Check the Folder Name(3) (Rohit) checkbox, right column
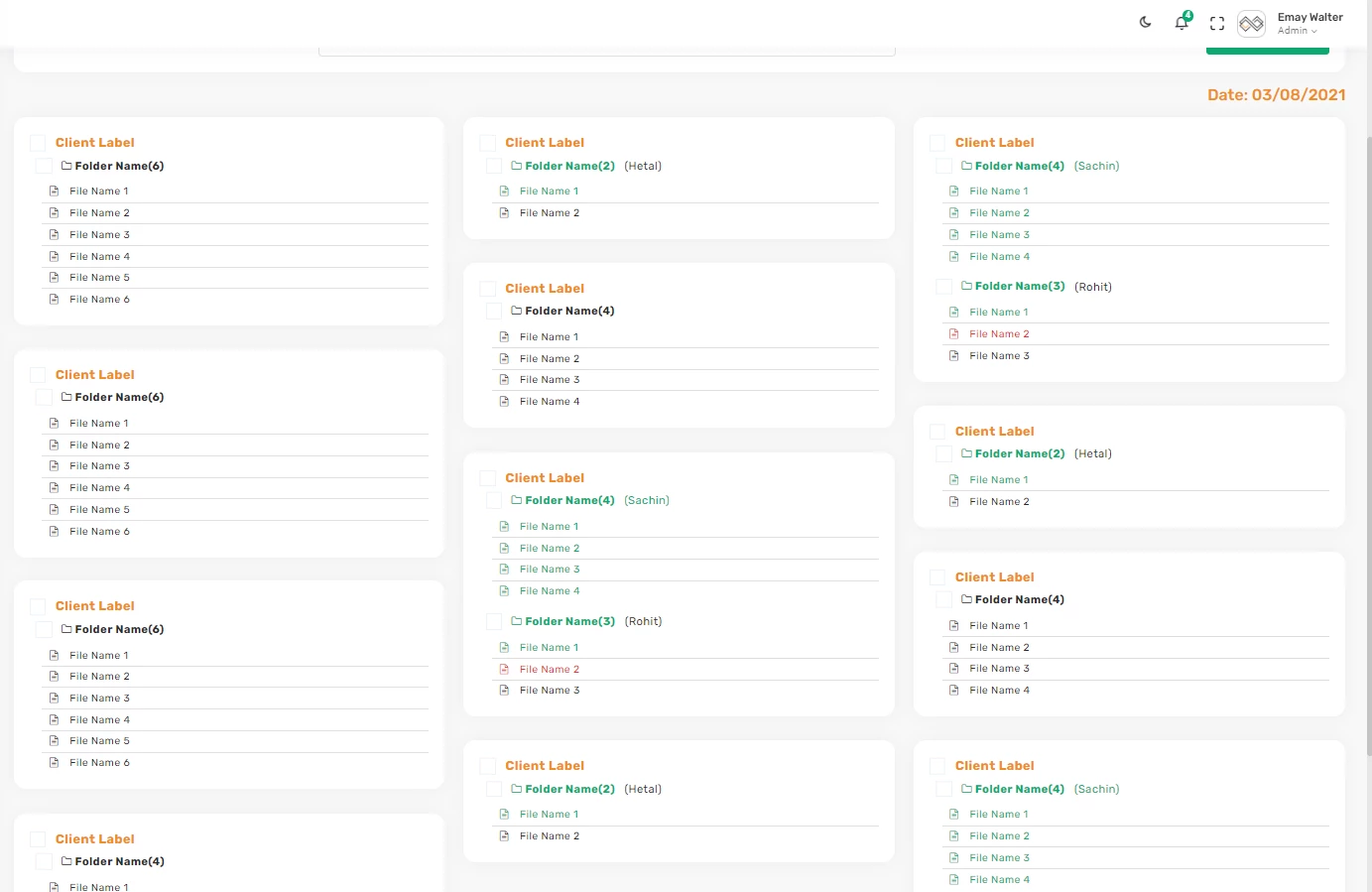This screenshot has width=1372, height=892. 943,287
